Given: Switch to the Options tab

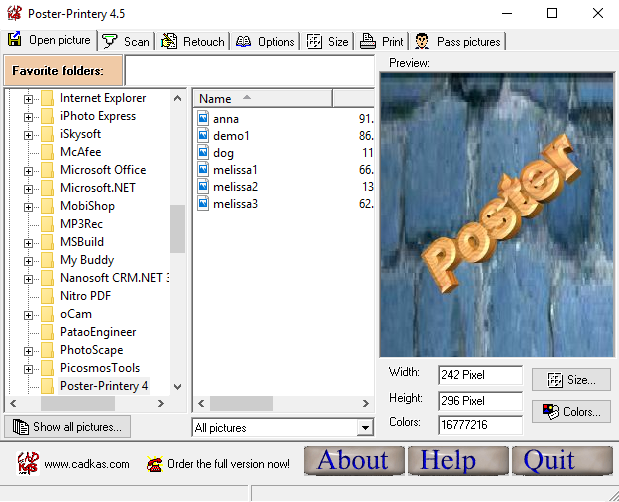Looking at the screenshot, I should [x=265, y=41].
